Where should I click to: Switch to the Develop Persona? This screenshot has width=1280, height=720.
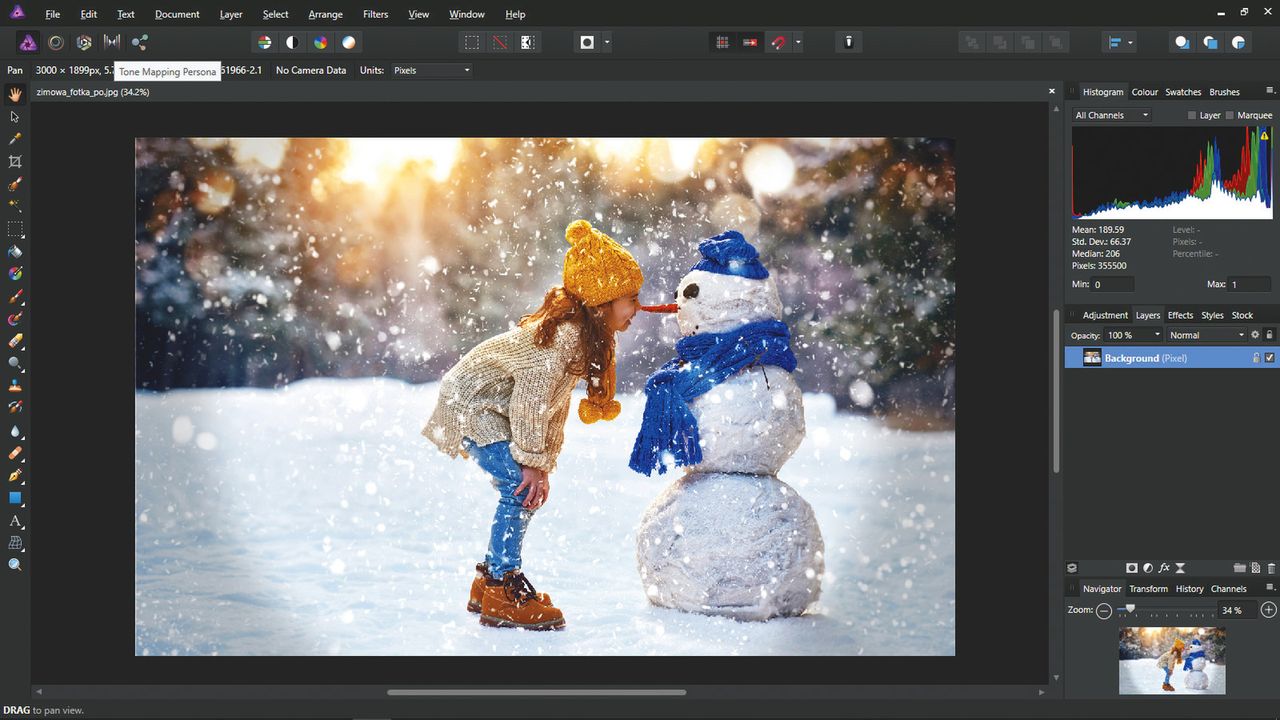84,42
